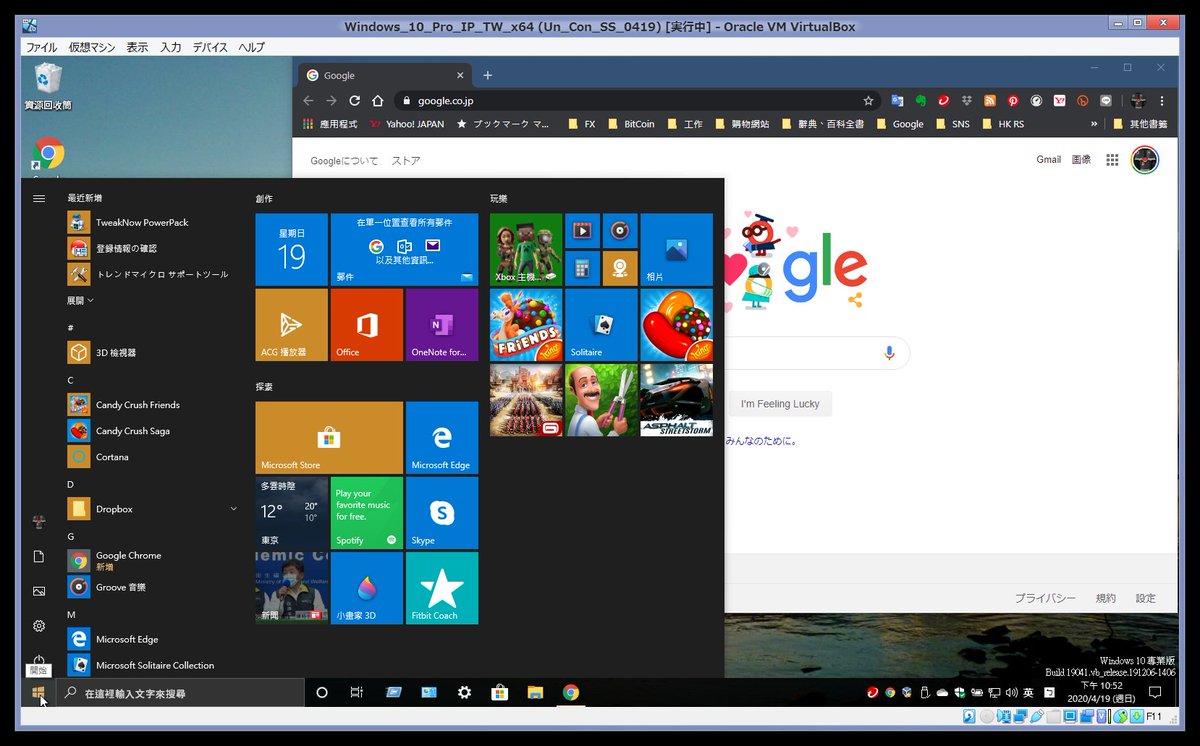This screenshot has width=1200, height=746.
Task: Open the Calculator small tile
Action: tap(582, 268)
